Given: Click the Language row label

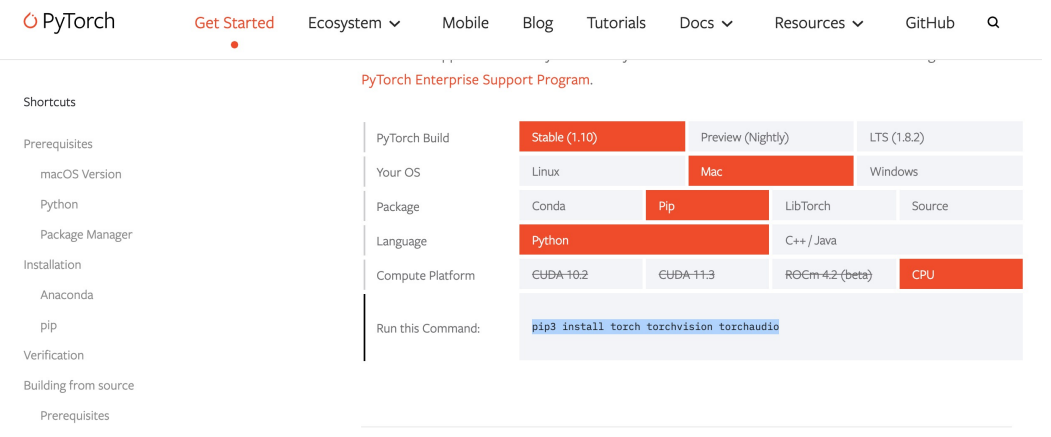Looking at the screenshot, I should tap(401, 241).
